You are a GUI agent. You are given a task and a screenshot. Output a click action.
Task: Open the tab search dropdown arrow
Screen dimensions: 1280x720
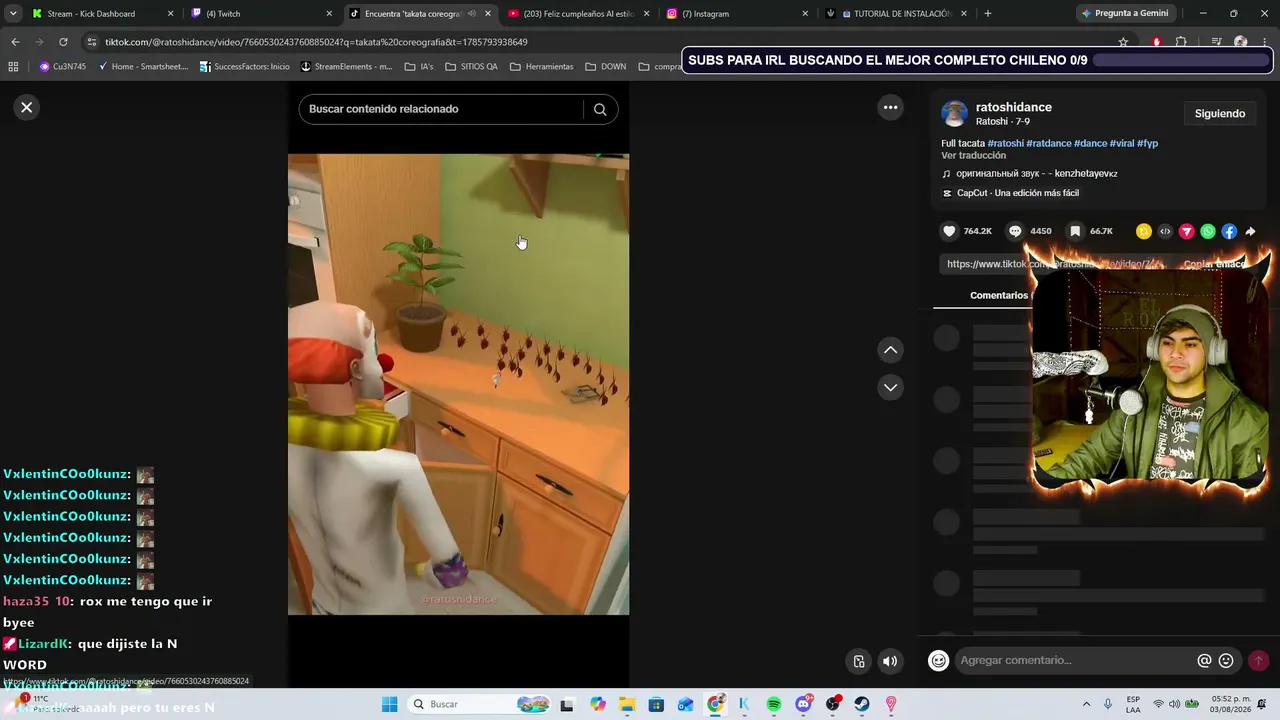[12, 14]
